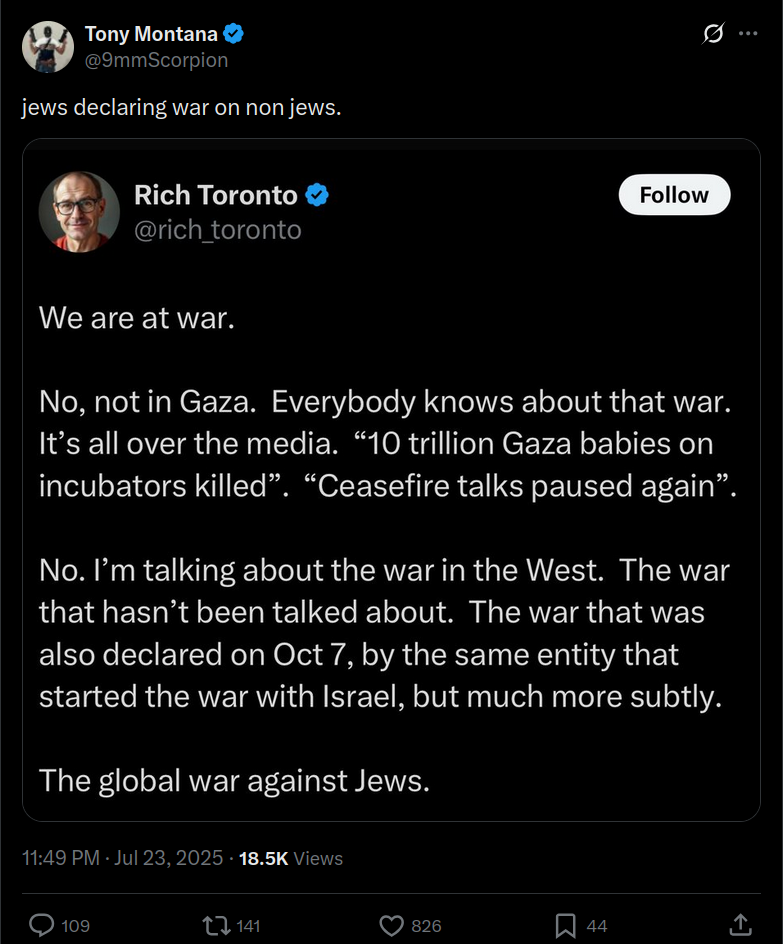Repost the tweet via retweet icon

(214, 925)
